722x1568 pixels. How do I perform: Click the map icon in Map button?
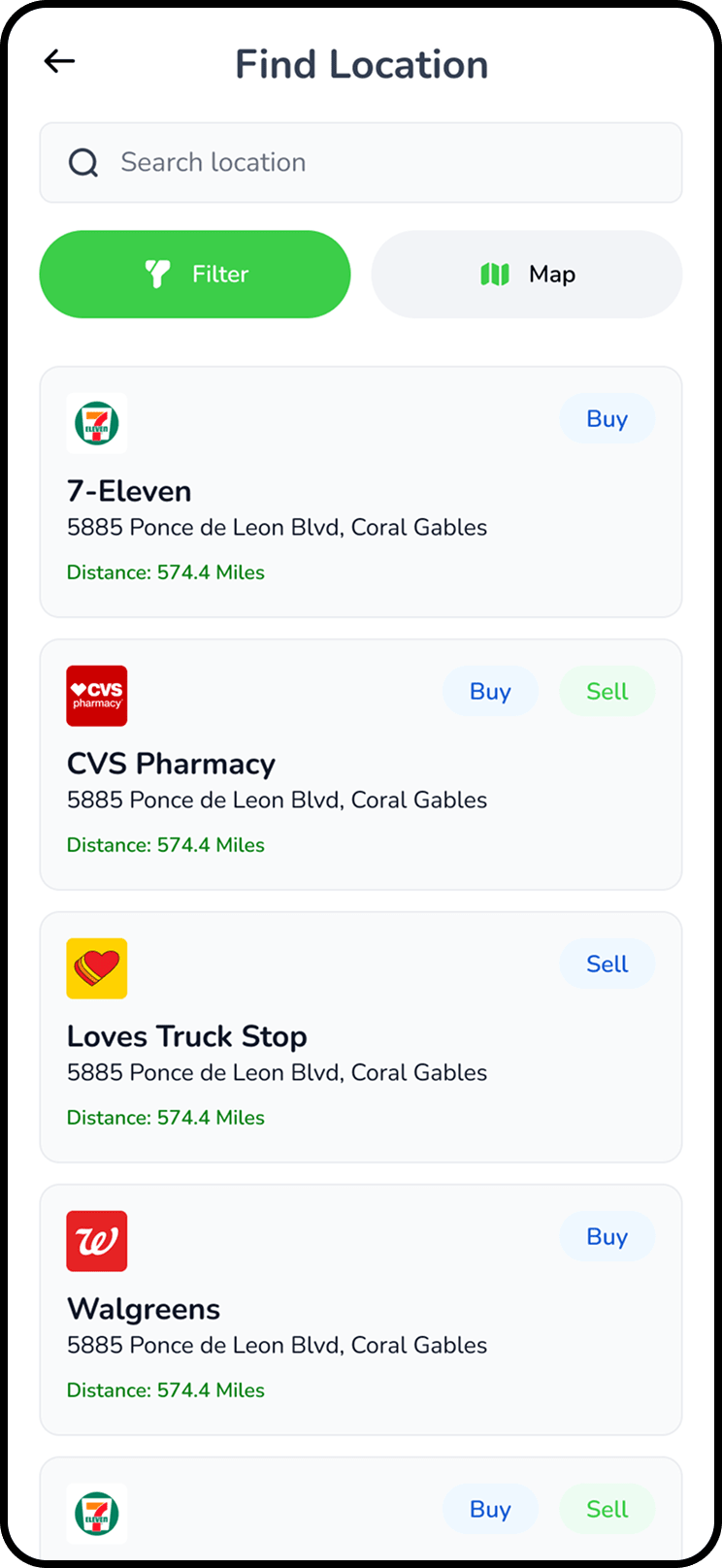pyautogui.click(x=495, y=275)
